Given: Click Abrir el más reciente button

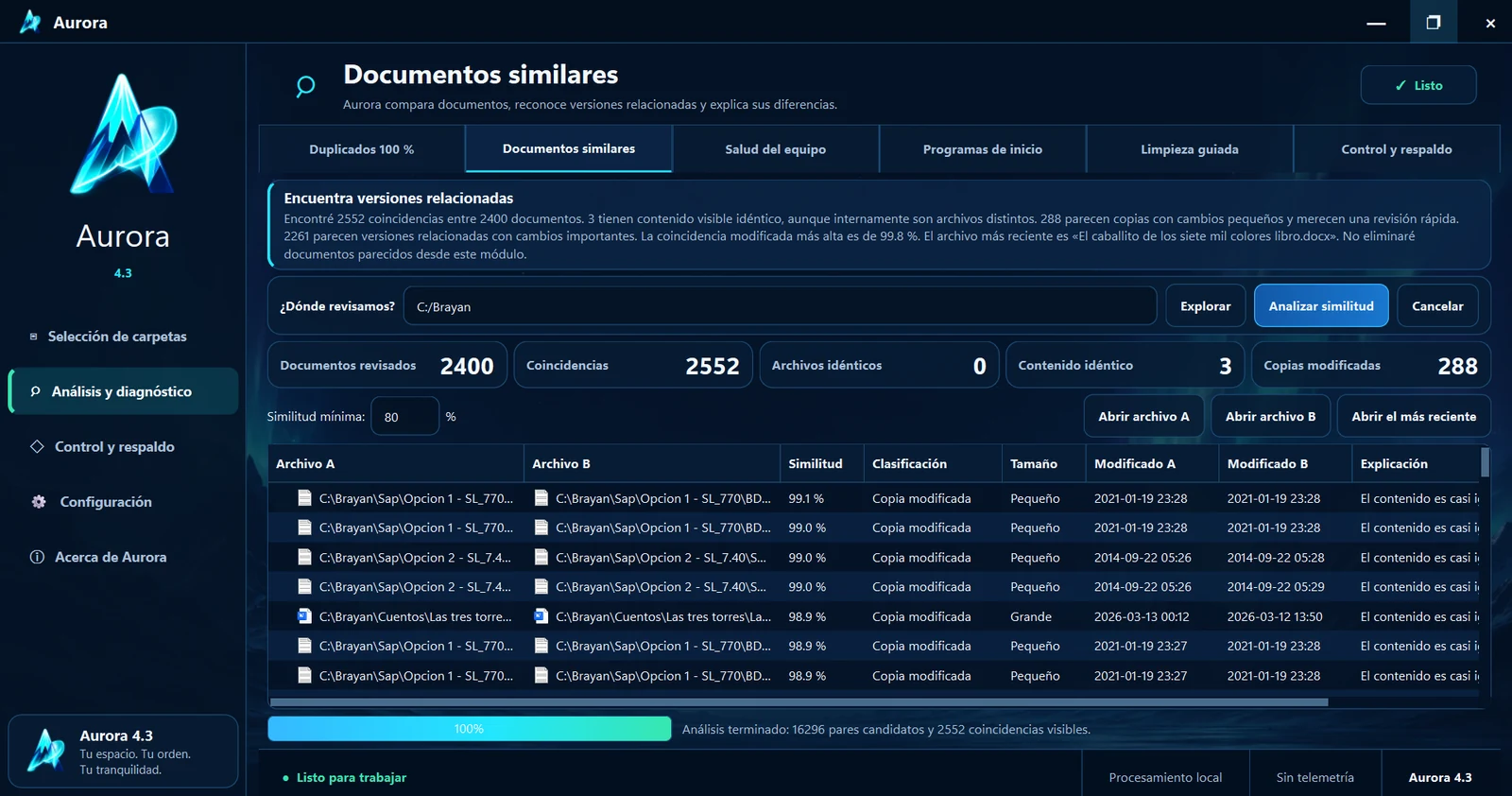Looking at the screenshot, I should click(x=1414, y=416).
